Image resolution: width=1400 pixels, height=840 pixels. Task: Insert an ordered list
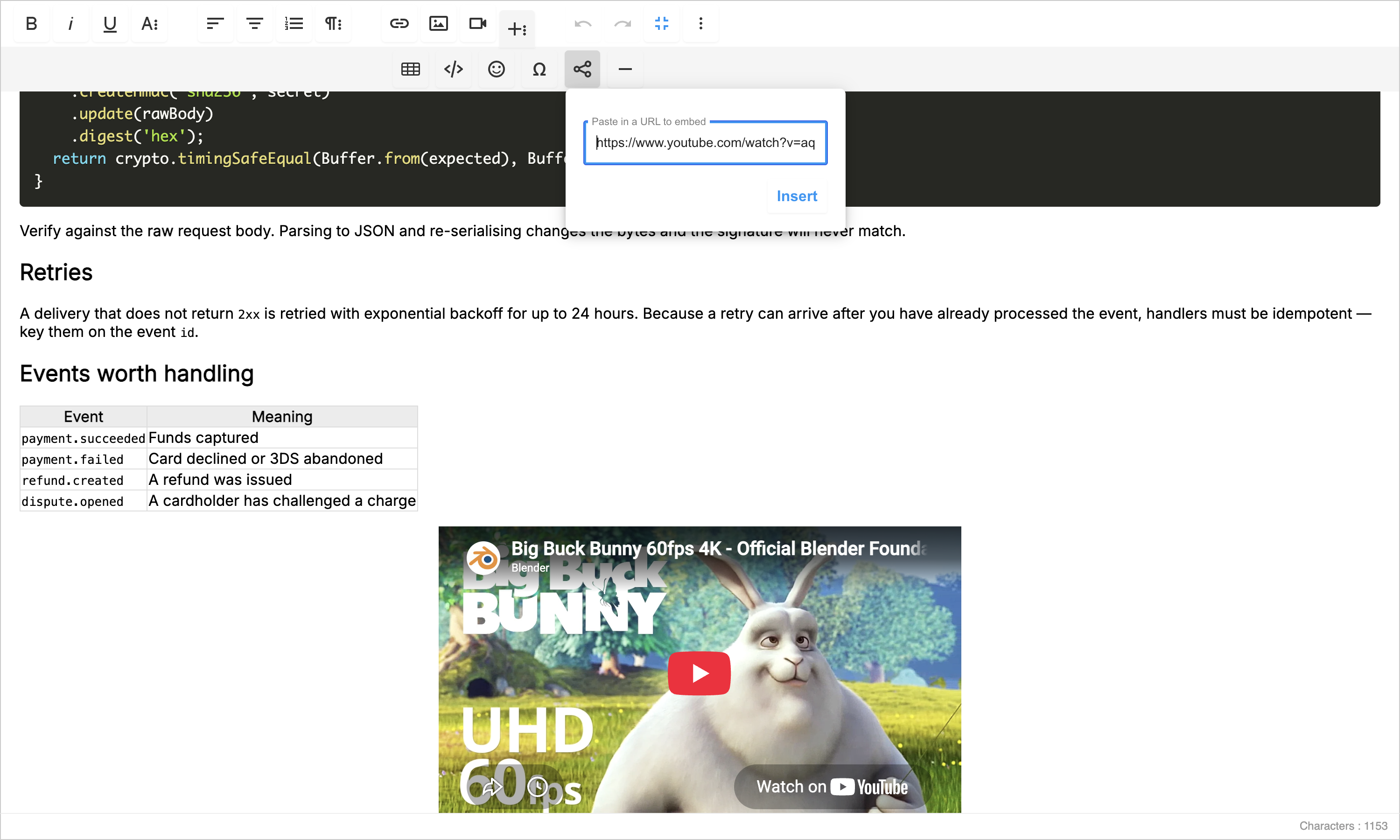point(294,24)
